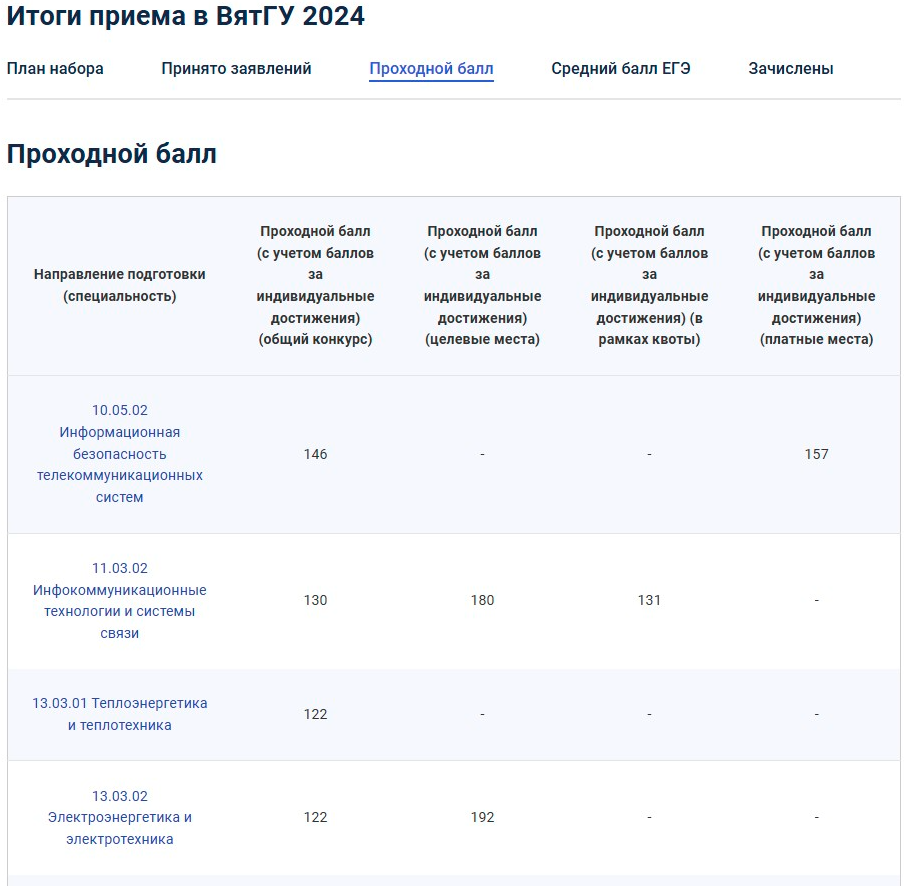
Task: Click the общий конкурс column header
Action: [315, 285]
